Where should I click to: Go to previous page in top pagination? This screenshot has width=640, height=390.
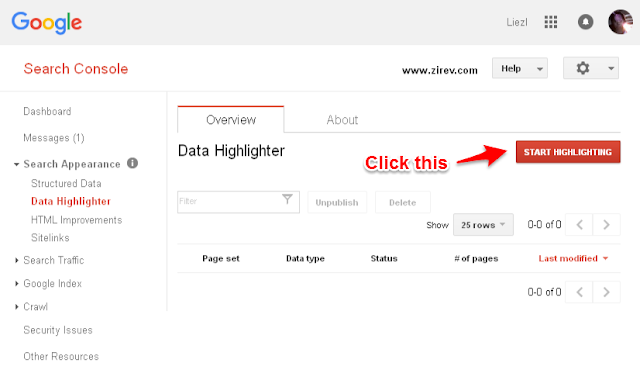[579, 224]
